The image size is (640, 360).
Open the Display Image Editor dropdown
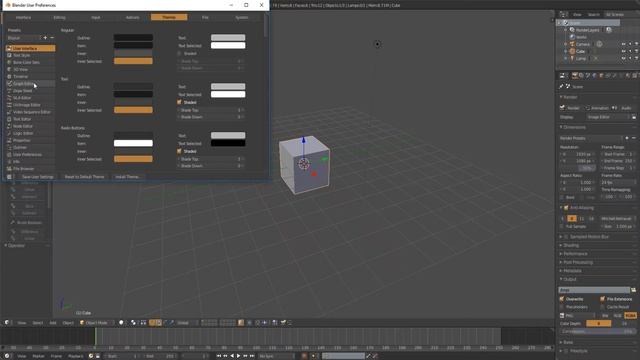pyautogui.click(x=608, y=117)
